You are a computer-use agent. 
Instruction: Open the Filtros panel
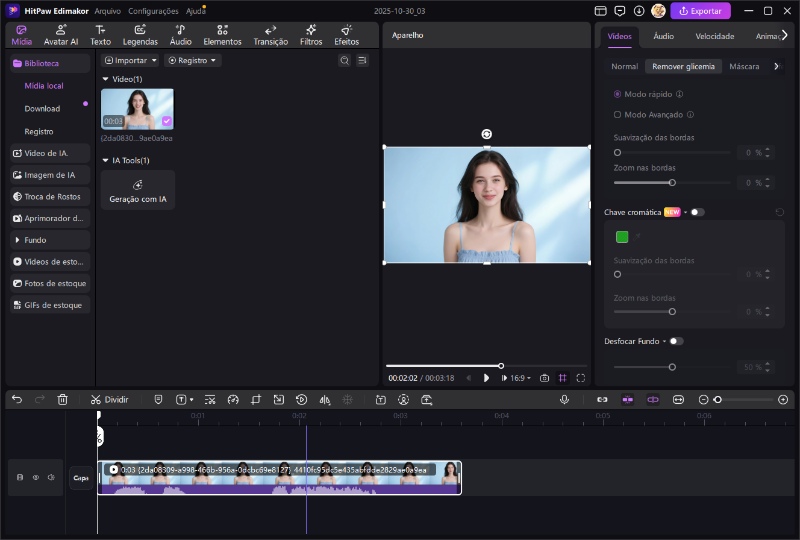click(x=311, y=35)
